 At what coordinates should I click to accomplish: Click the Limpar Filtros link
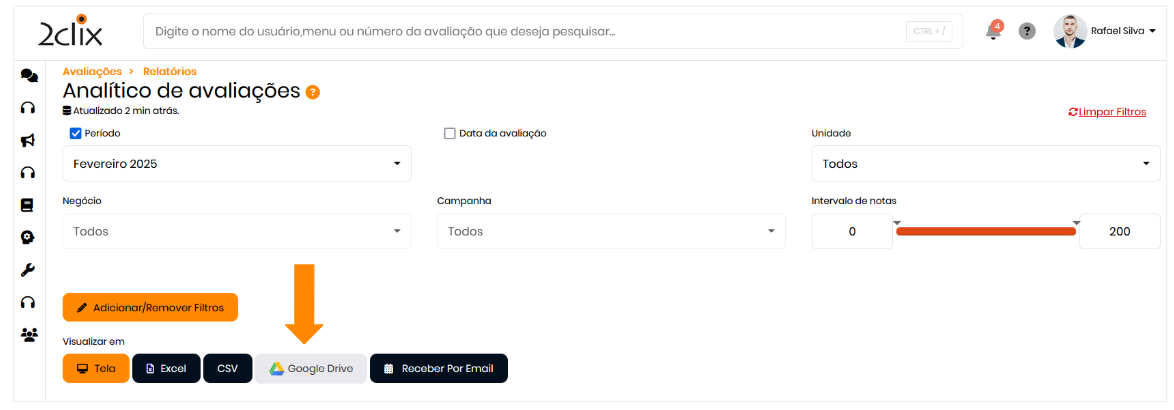tap(1107, 112)
